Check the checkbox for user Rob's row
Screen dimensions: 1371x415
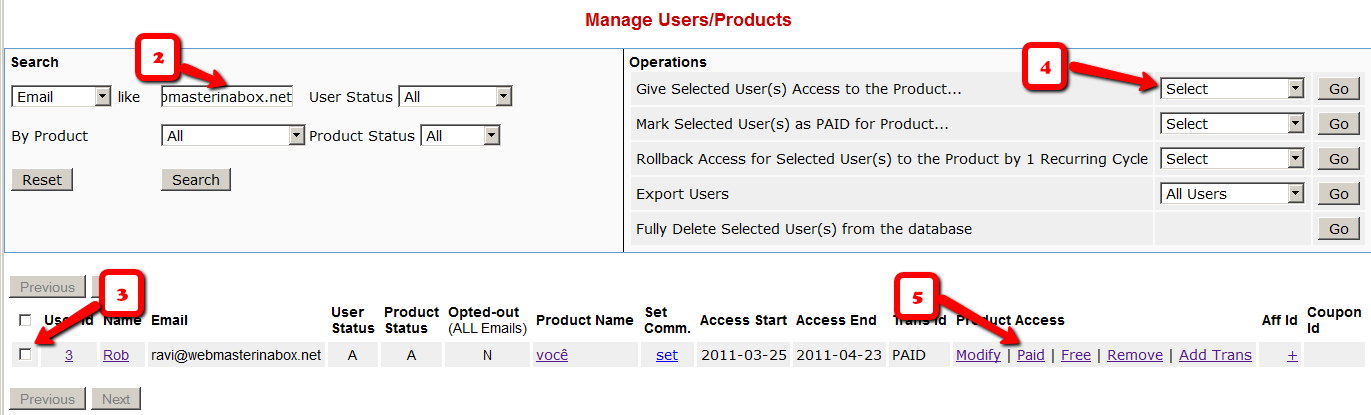click(25, 354)
